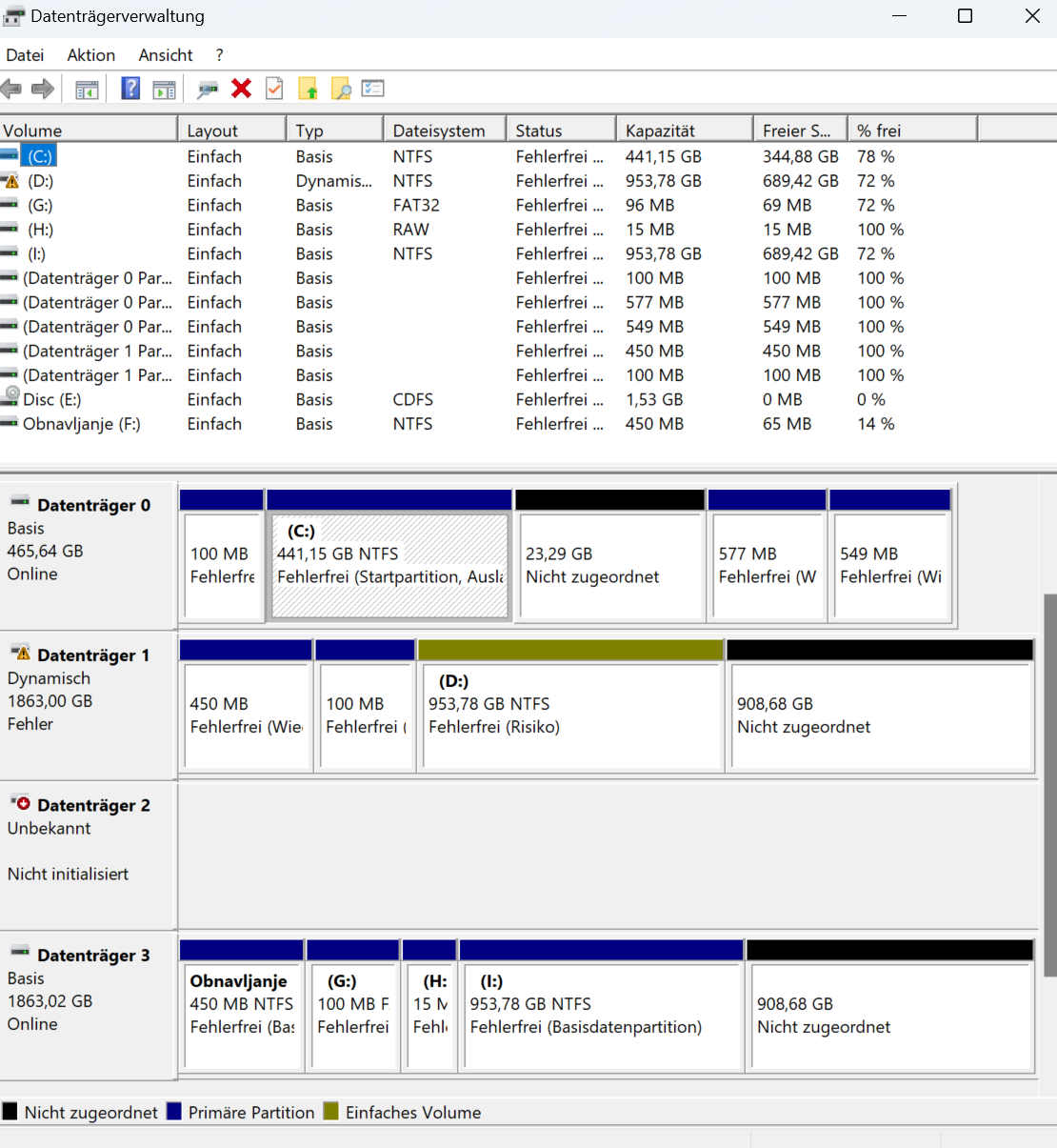
Task: Click the Datenträger 2 red error disk icon
Action: [21, 803]
